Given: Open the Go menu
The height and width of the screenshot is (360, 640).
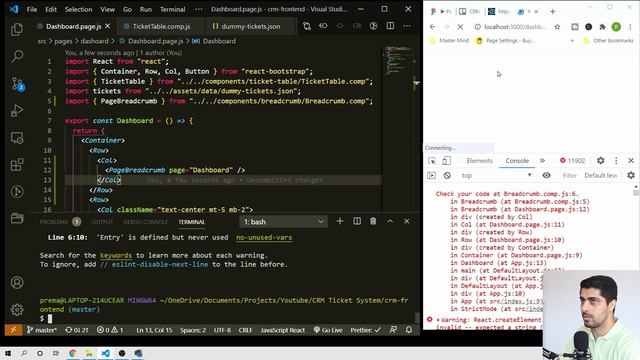Looking at the screenshot, I should 127,9.
